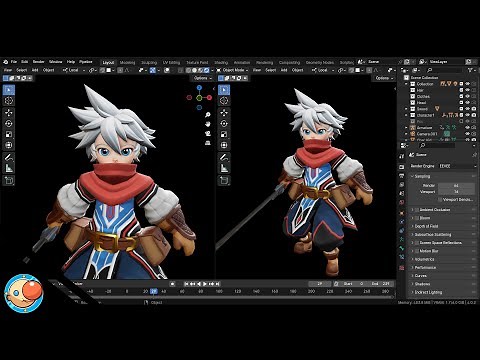The image size is (480, 360).
Task: Open the Add menu in right viewport
Action: click(x=284, y=70)
